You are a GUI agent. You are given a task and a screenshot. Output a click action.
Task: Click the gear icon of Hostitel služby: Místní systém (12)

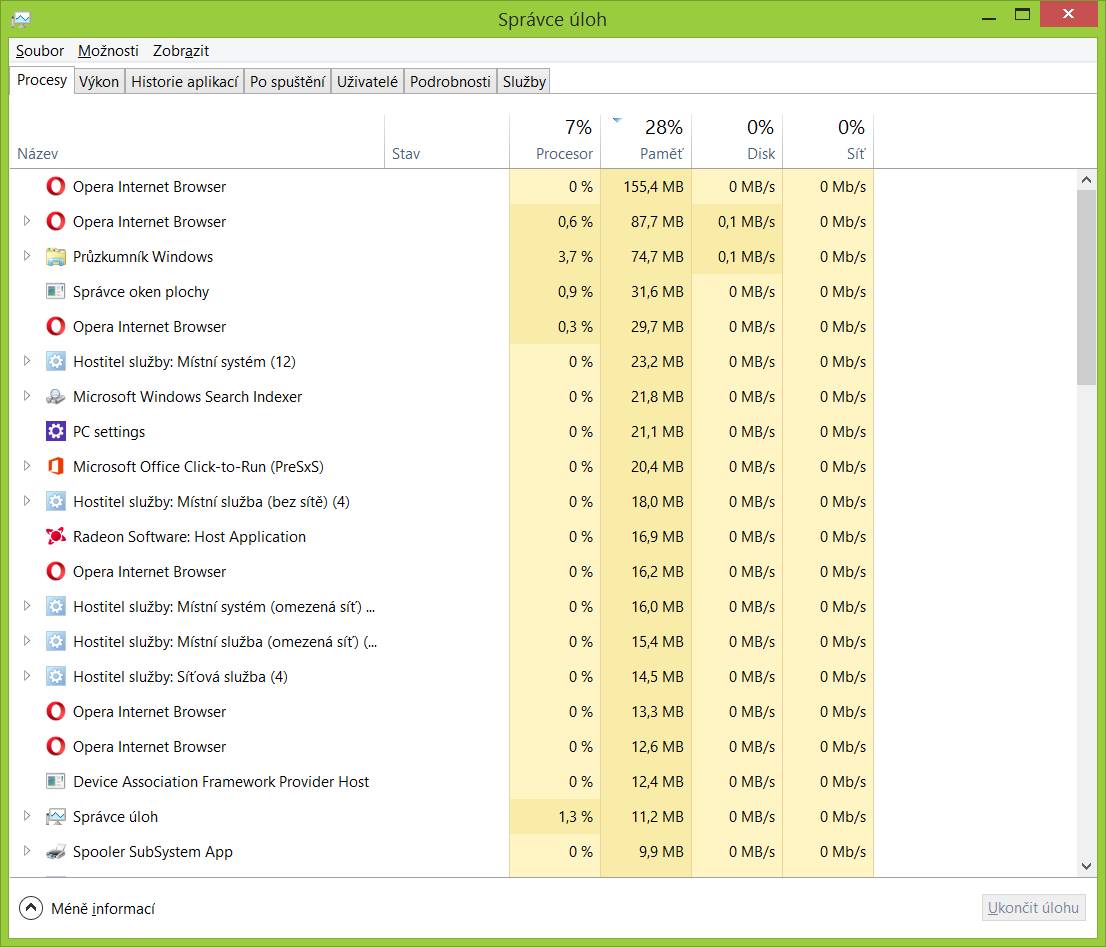click(x=56, y=362)
